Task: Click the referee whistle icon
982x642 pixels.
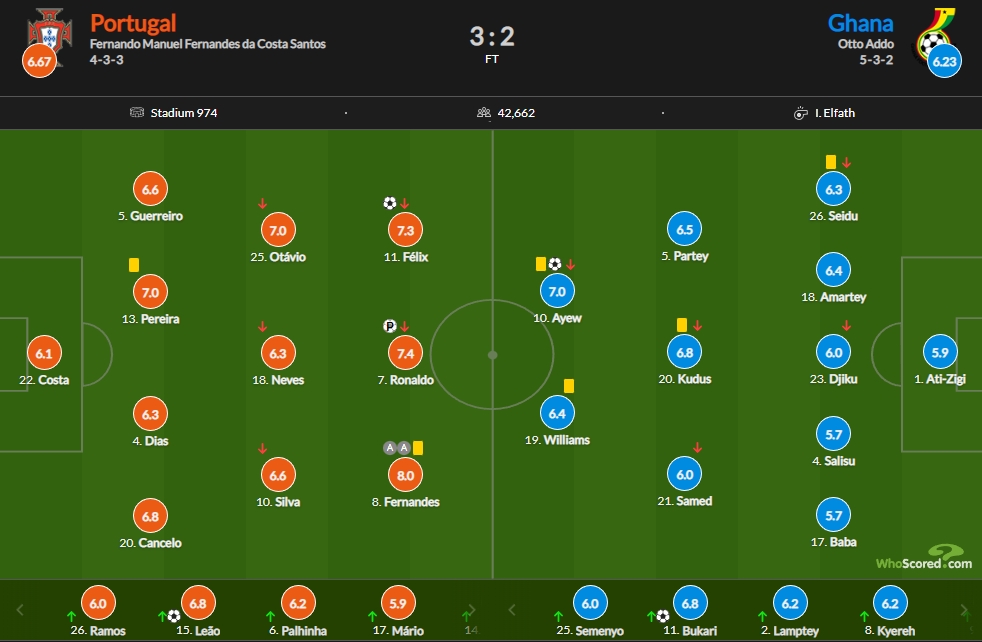Action: click(800, 113)
